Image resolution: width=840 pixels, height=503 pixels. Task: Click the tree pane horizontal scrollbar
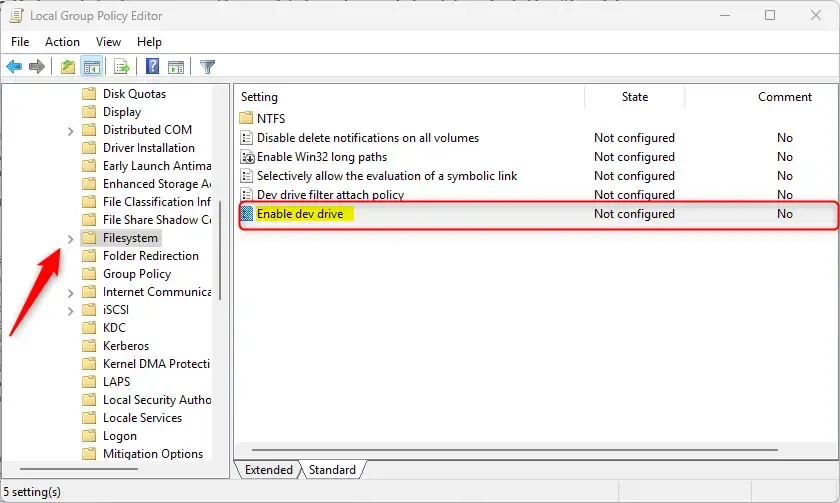point(79,469)
